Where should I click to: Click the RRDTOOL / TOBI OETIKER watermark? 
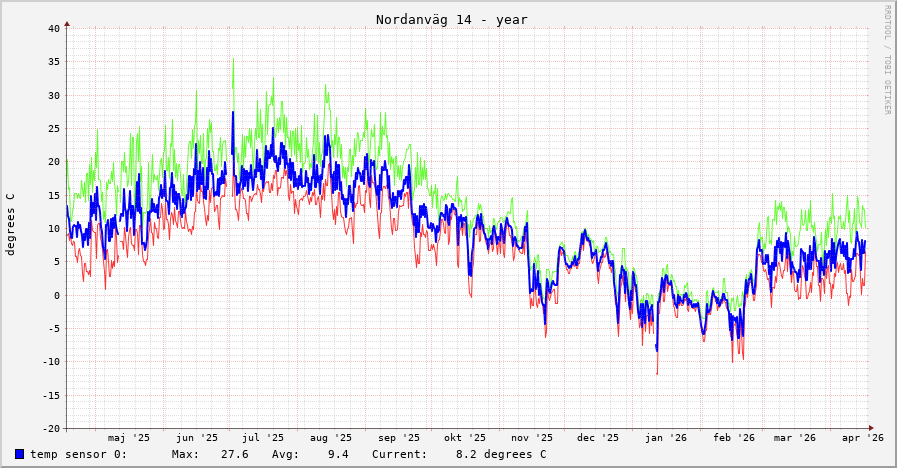pos(886,60)
